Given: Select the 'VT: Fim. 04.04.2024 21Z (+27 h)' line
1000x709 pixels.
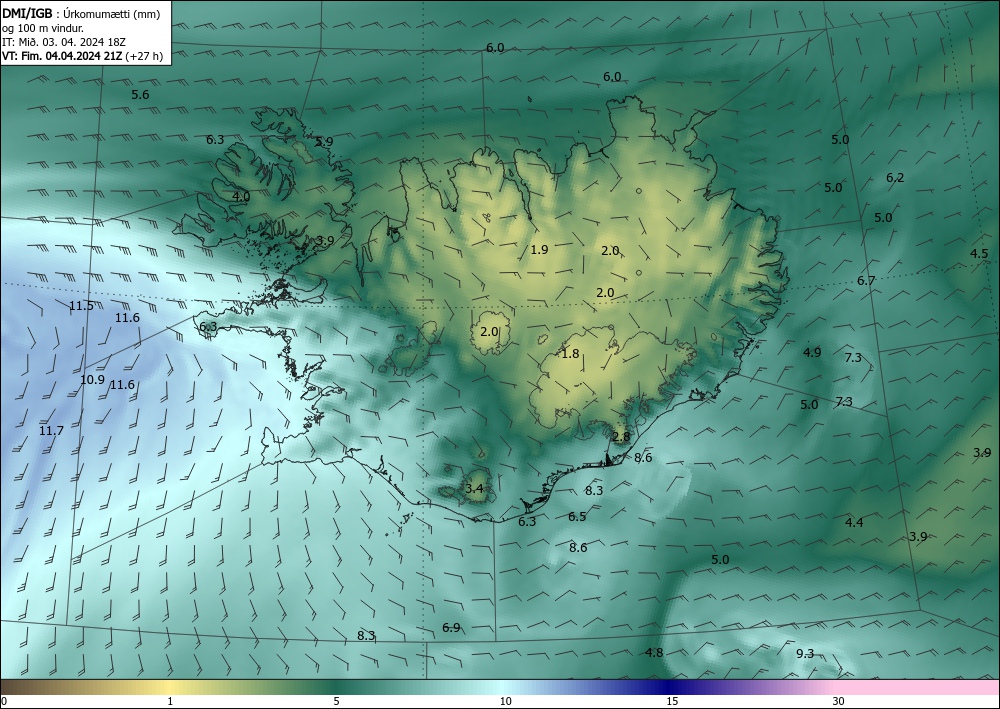Looking at the screenshot, I should 82,56.
